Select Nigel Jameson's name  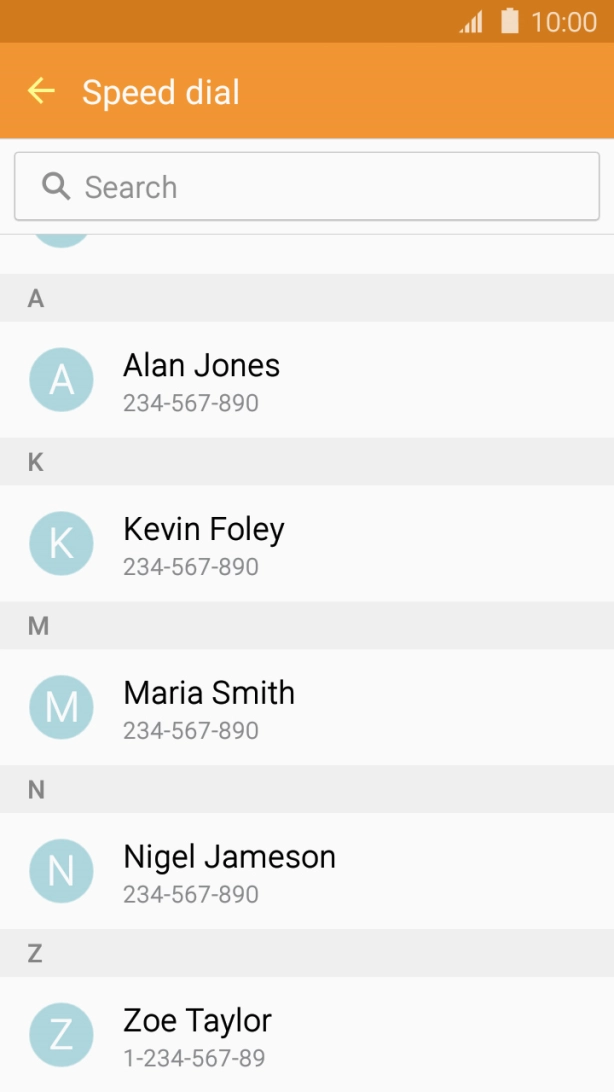coord(229,857)
